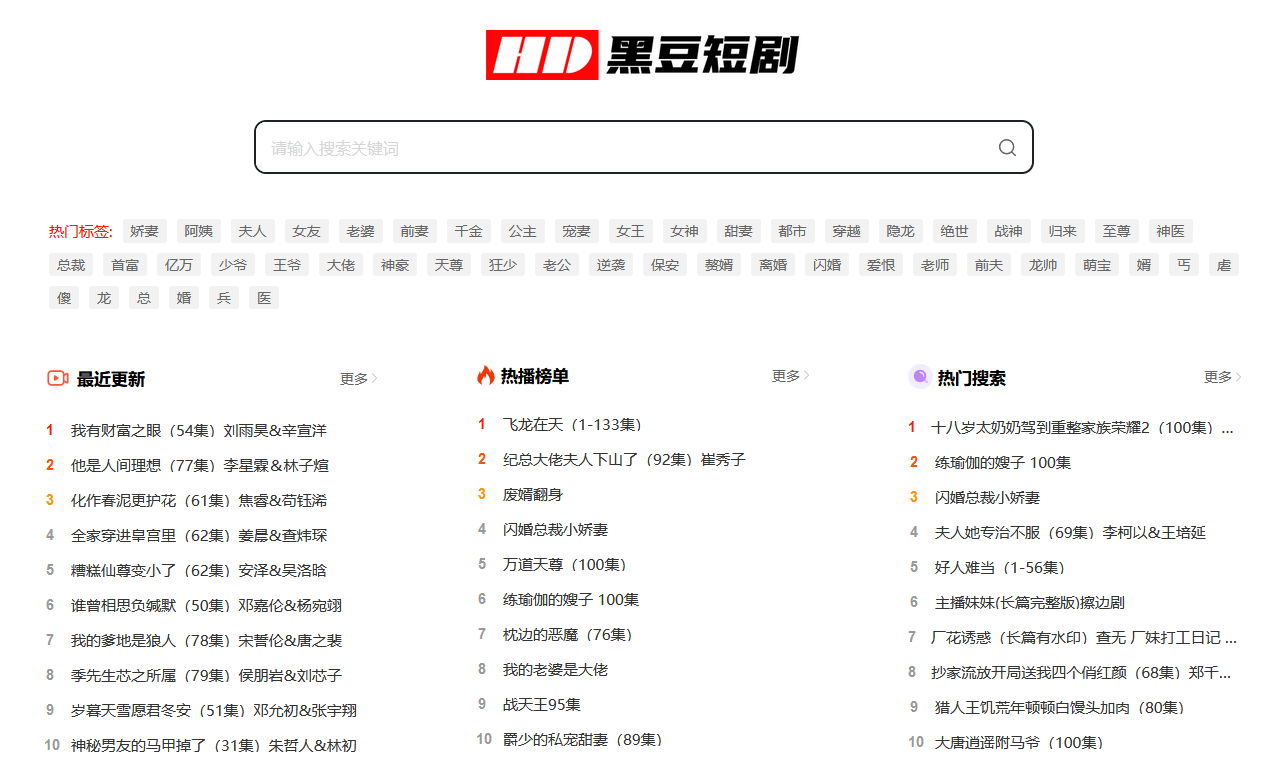Select the 萌宝 tag
Image resolution: width=1288 pixels, height=781 pixels.
1097,265
